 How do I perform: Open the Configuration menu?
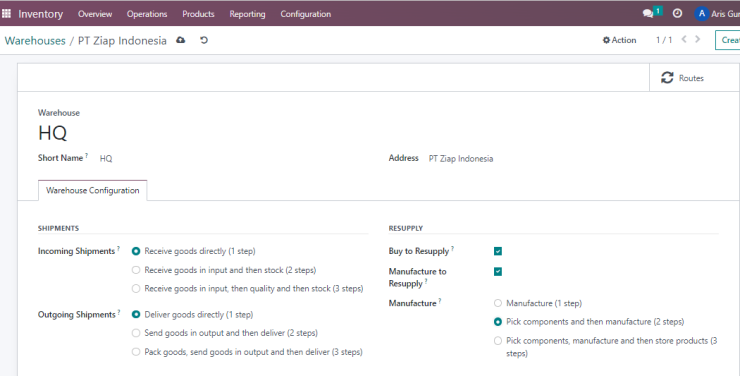(x=305, y=14)
